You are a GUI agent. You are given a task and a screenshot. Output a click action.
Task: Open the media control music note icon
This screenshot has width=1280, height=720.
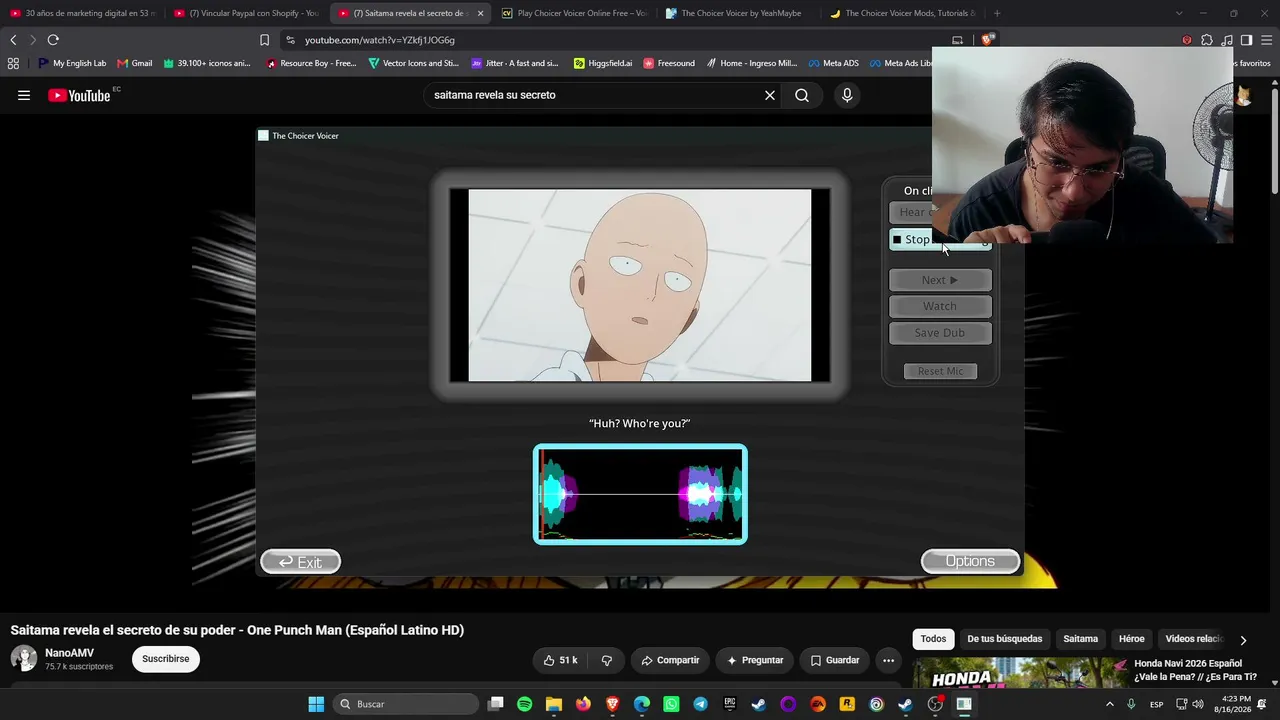click(1227, 40)
